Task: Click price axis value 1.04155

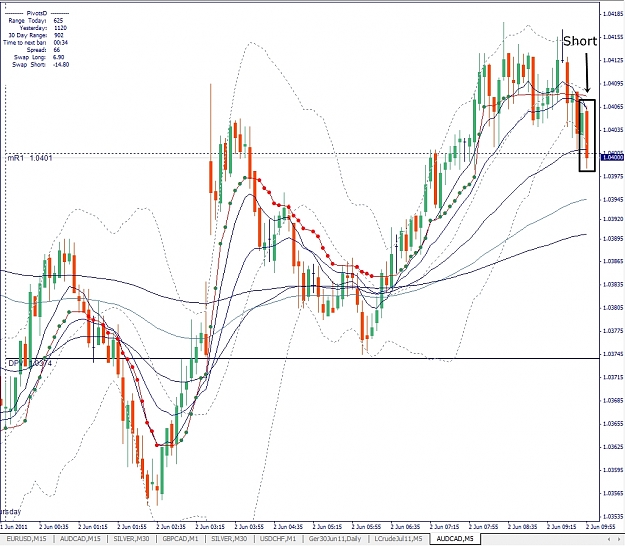Action: pos(613,37)
